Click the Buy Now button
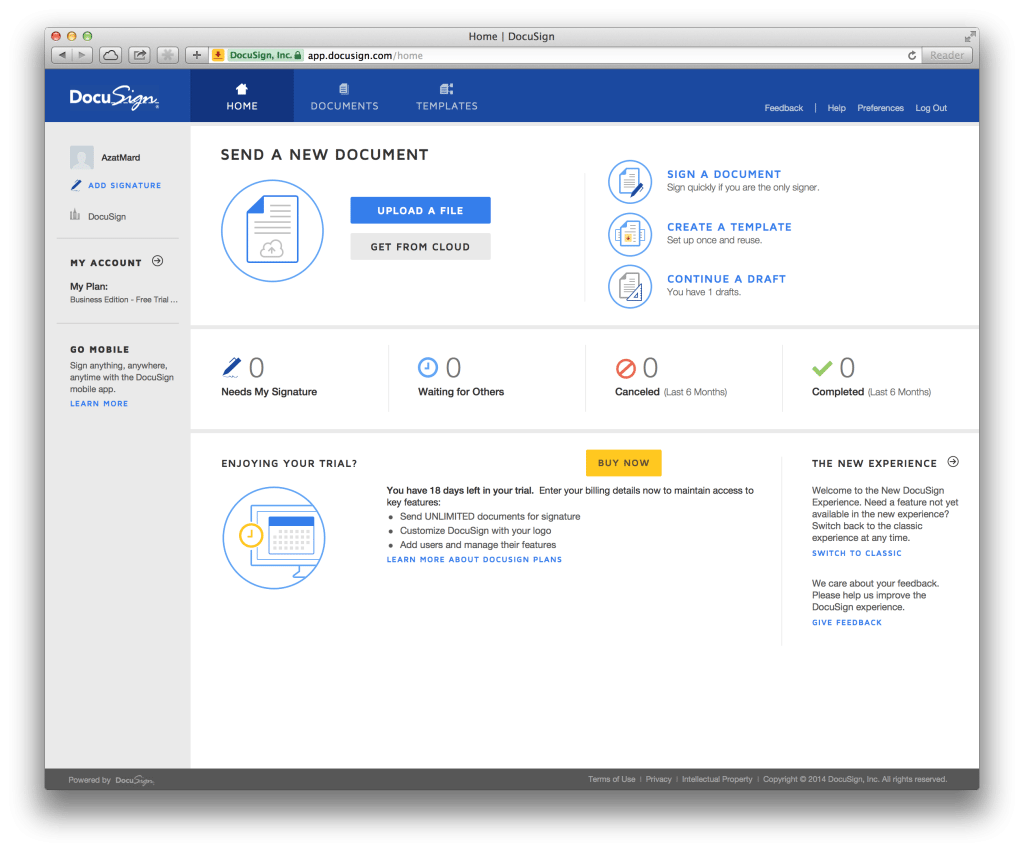Screen dimensions: 1024x852 tap(624, 463)
